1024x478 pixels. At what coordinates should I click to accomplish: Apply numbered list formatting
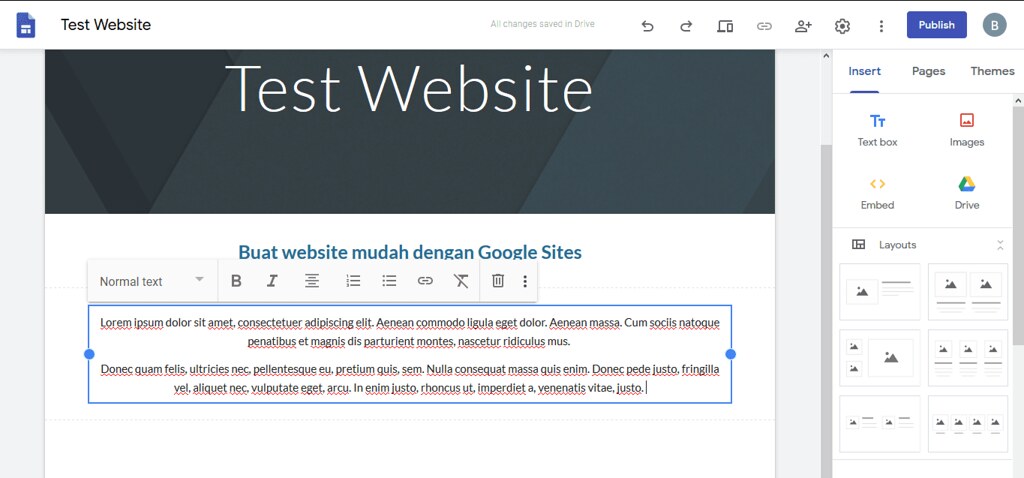pos(353,281)
